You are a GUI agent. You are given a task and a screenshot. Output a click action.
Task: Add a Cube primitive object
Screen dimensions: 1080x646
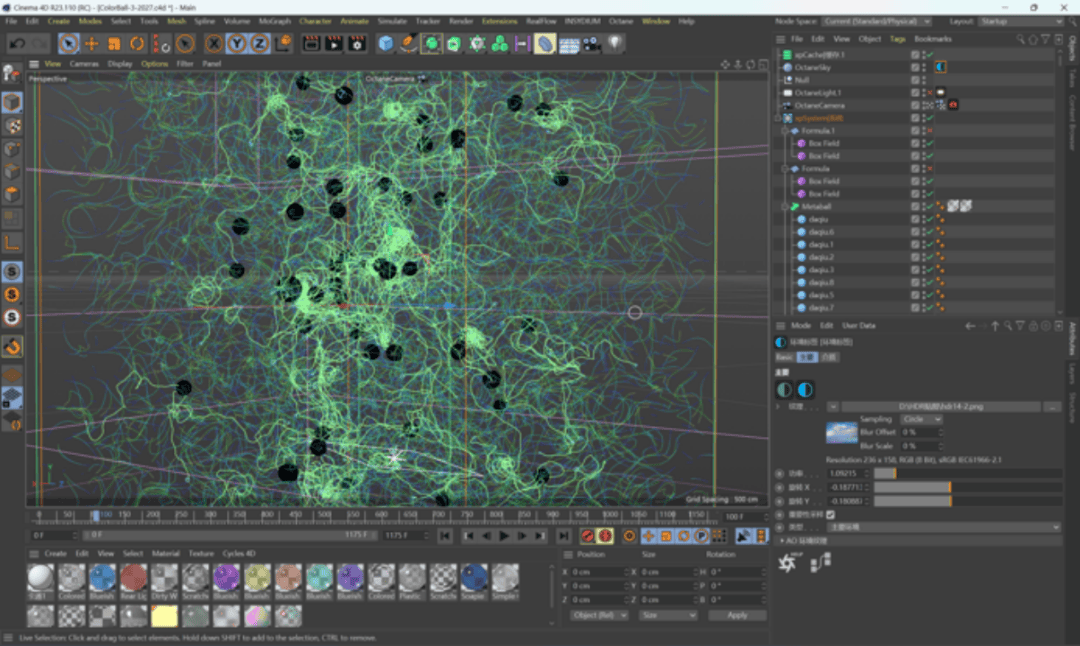[386, 44]
